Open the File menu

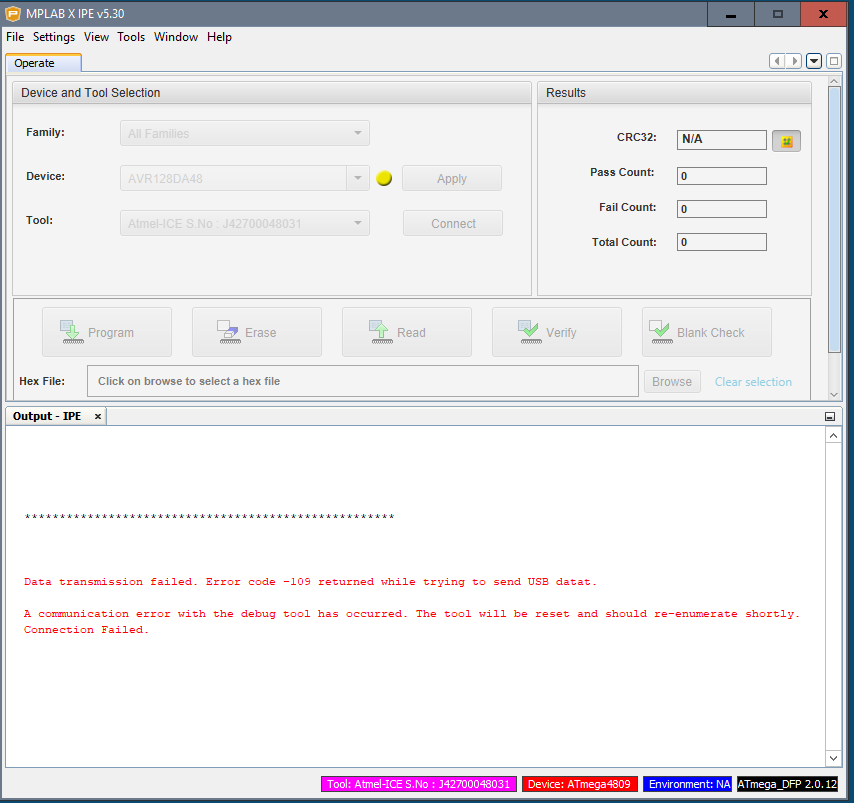tap(15, 37)
